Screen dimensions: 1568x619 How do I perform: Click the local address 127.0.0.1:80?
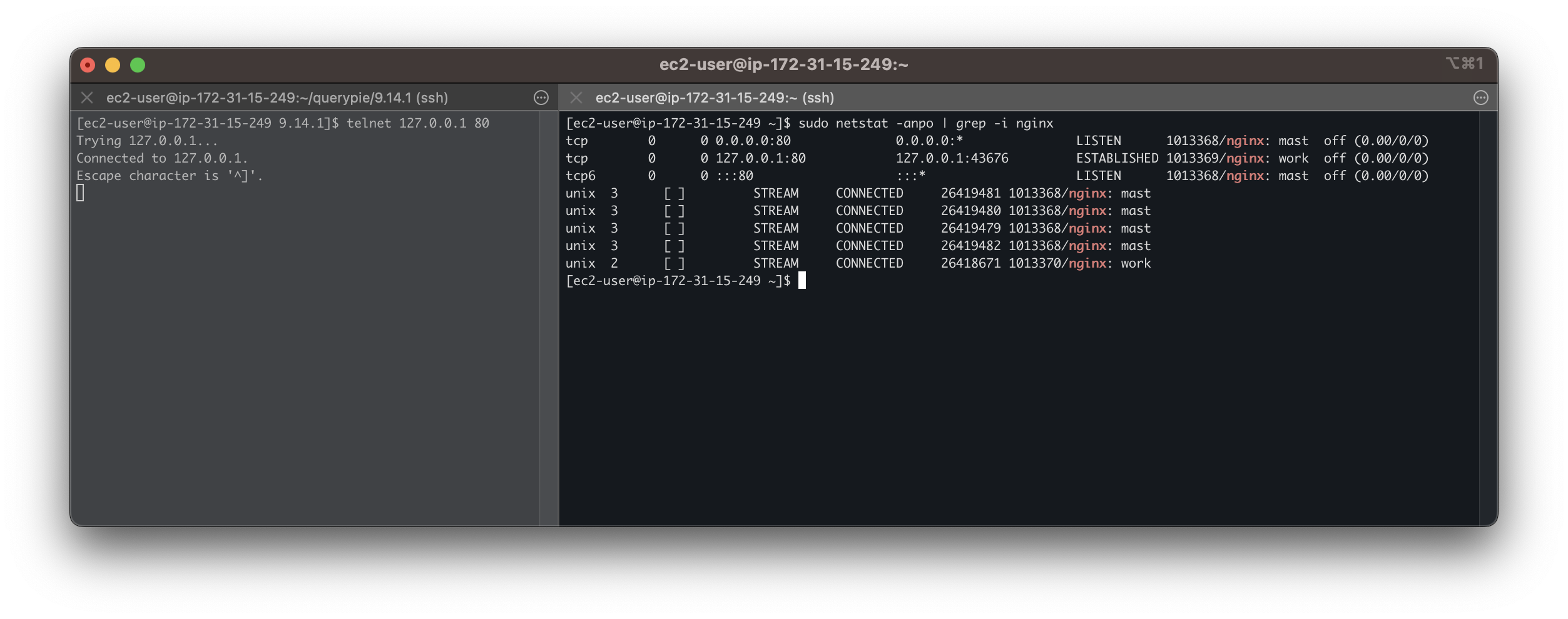tap(761, 158)
